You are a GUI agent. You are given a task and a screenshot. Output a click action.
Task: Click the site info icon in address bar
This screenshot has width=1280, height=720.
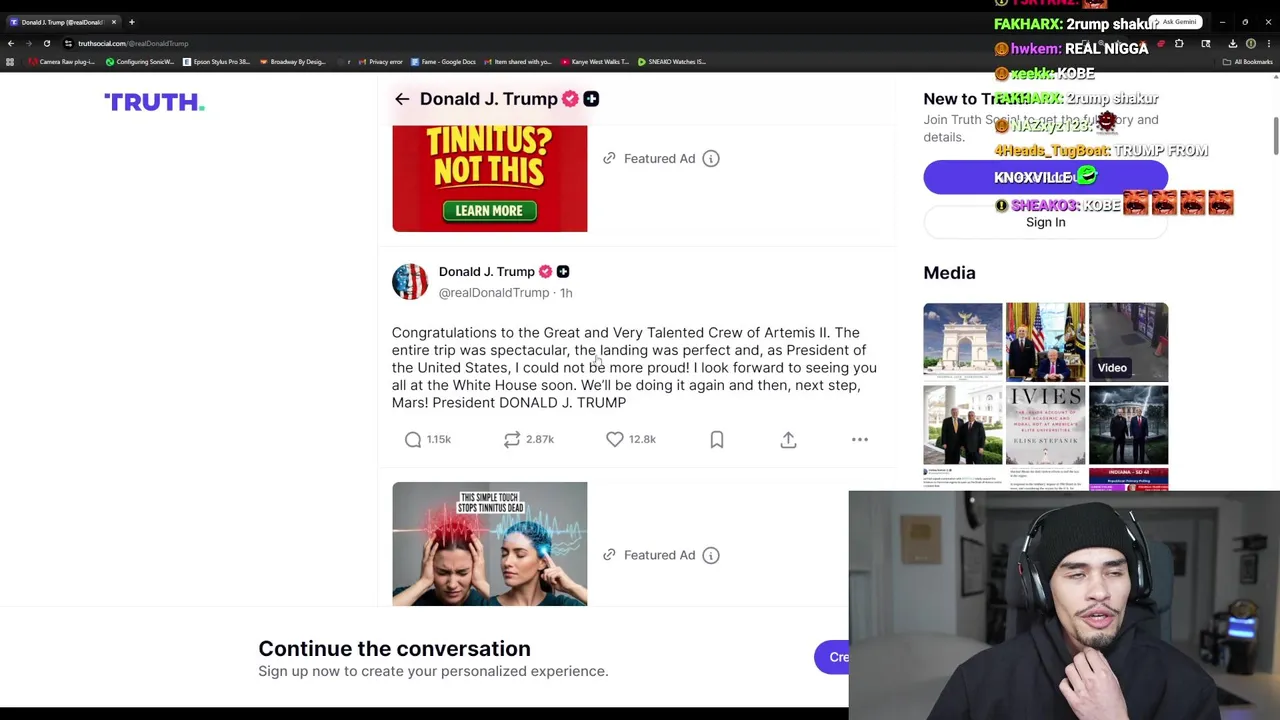68,43
